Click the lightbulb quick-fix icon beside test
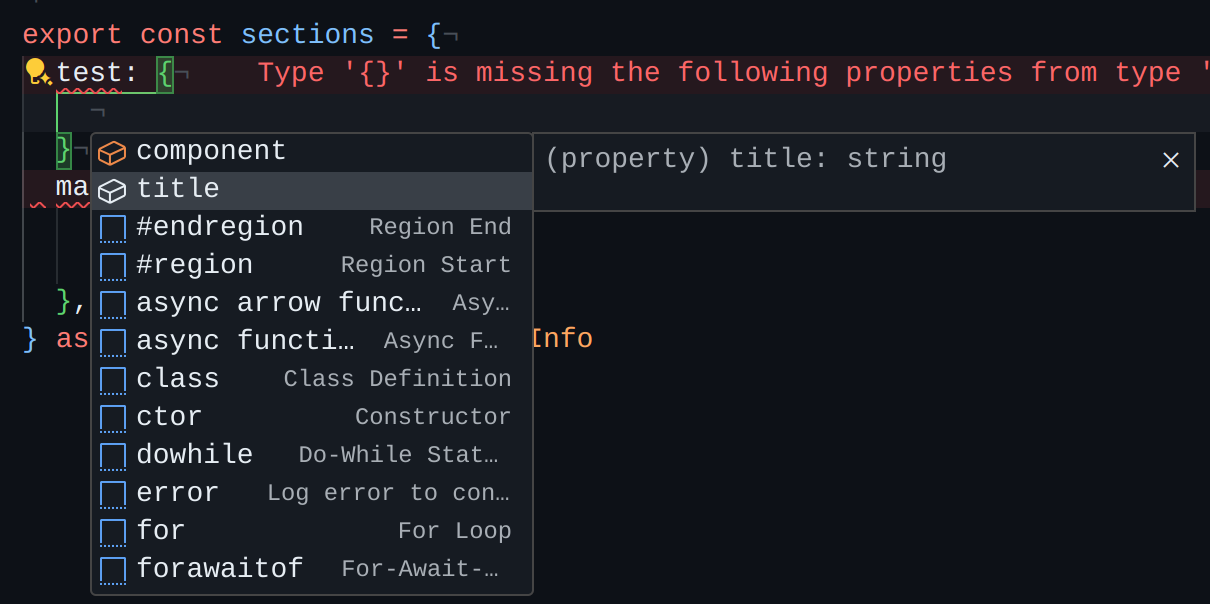 pyautogui.click(x=38, y=72)
